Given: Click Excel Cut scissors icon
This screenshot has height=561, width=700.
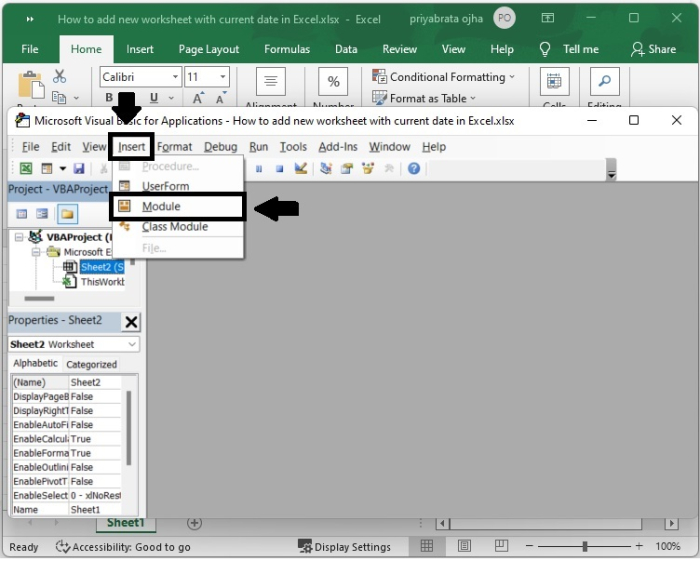Looking at the screenshot, I should [x=59, y=76].
